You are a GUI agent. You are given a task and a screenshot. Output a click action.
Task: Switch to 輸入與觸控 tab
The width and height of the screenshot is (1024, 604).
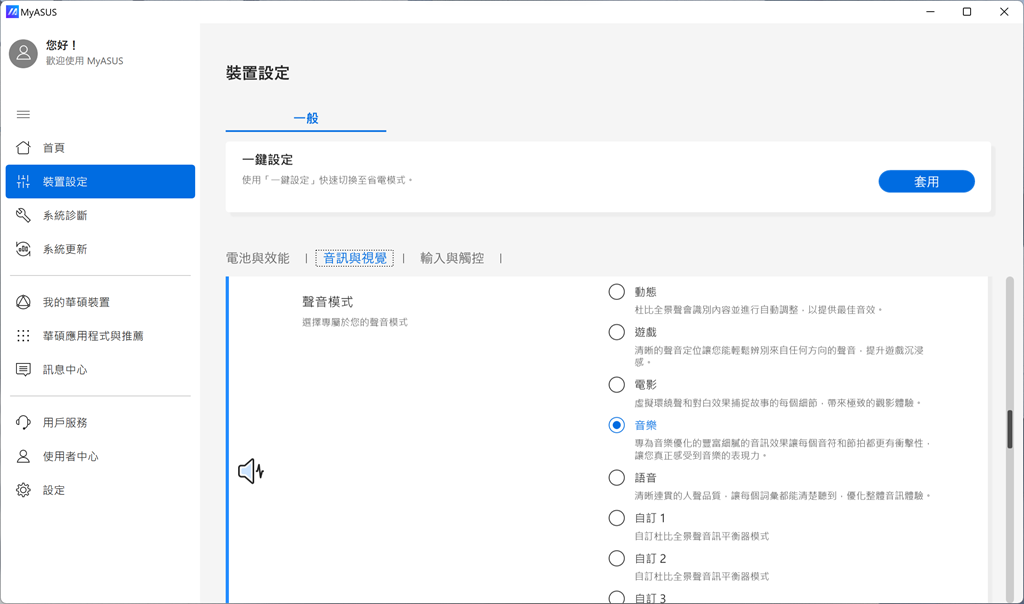(x=452, y=258)
